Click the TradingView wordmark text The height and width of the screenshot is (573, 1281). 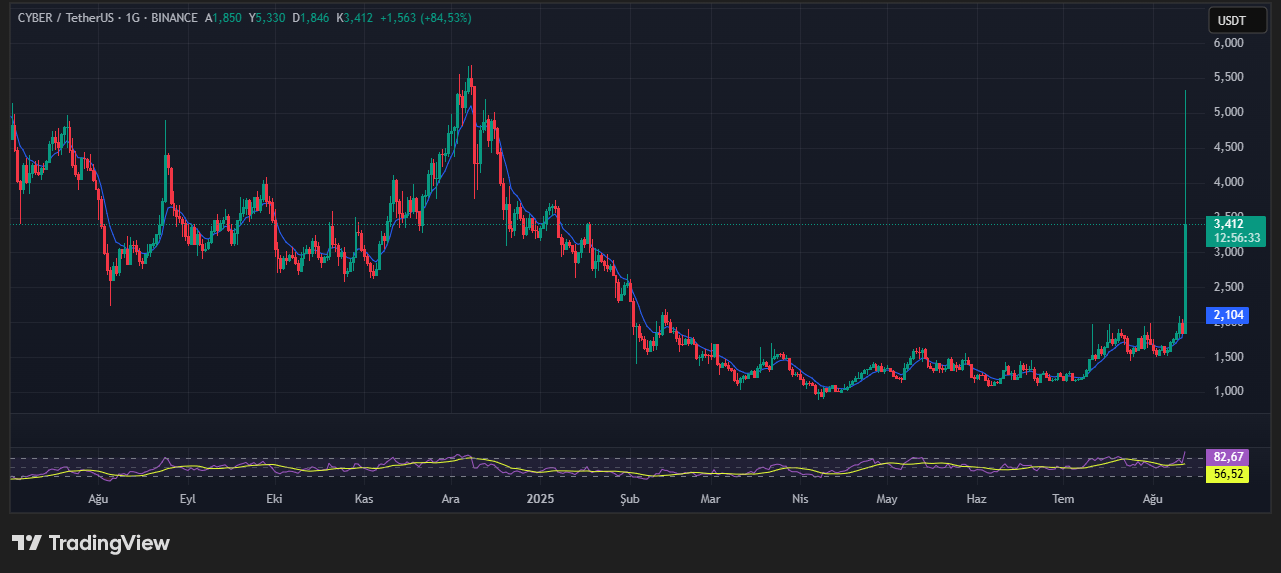pos(109,543)
